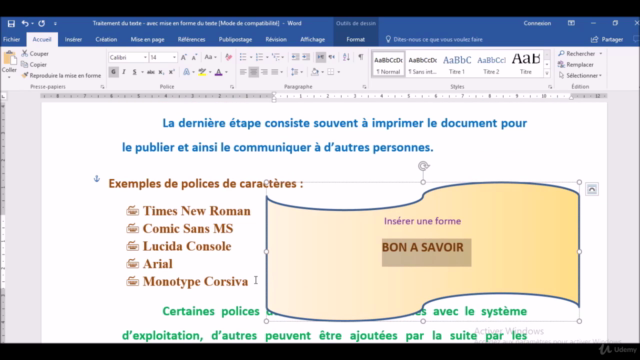Insert a numbered list
This screenshot has width=640, height=360.
tap(259, 57)
